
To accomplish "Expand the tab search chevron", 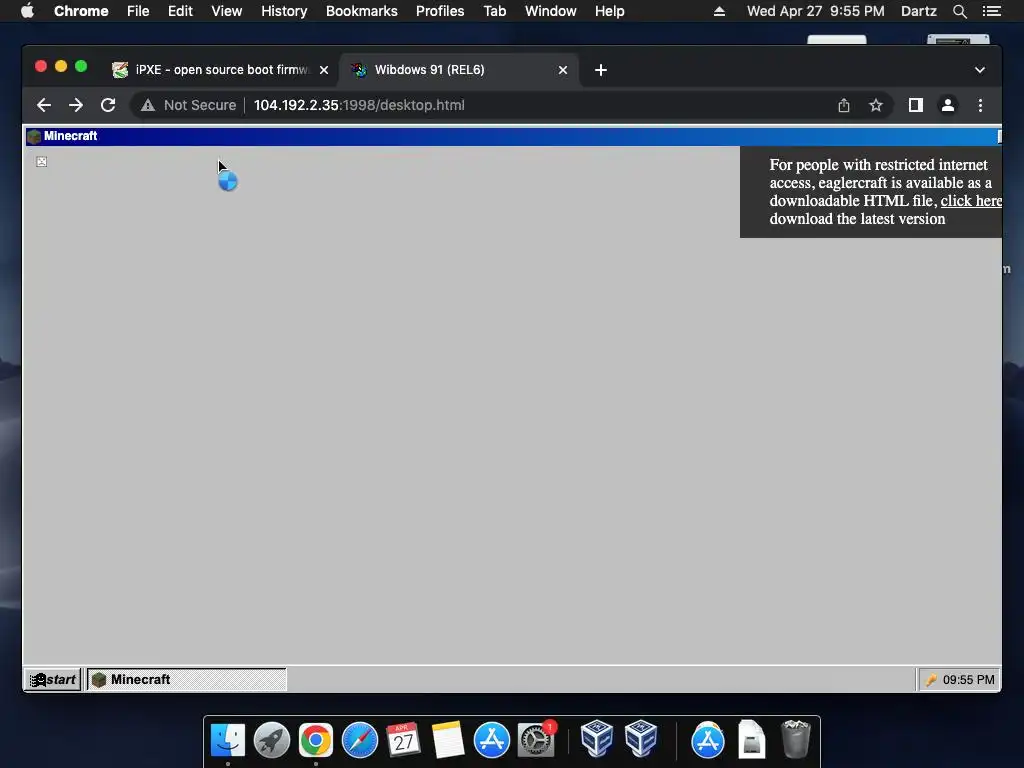I will (980, 70).
